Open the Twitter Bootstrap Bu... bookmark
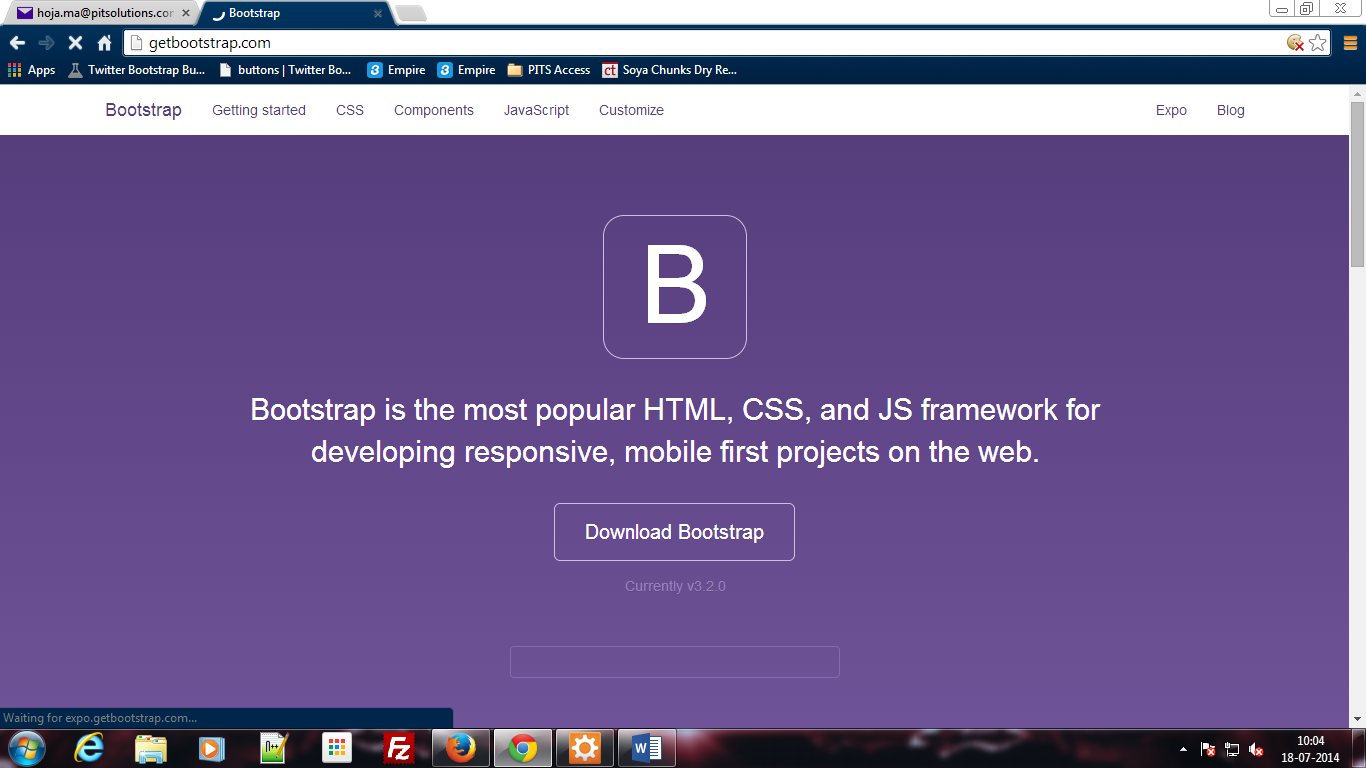Screen dimensions: 1366x768 point(136,70)
